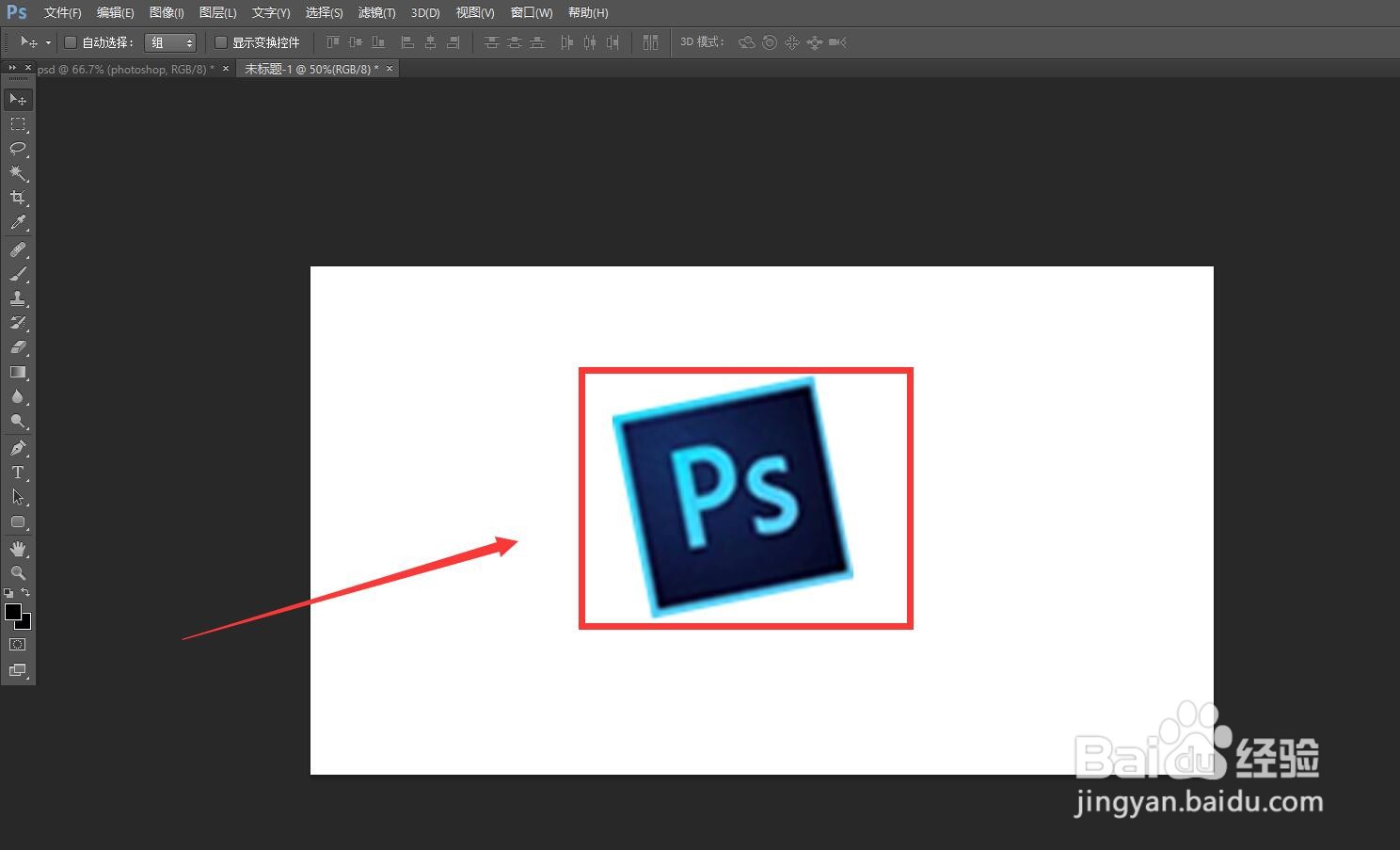Select the Horizontal Type tool
1400x850 pixels.
[x=18, y=473]
